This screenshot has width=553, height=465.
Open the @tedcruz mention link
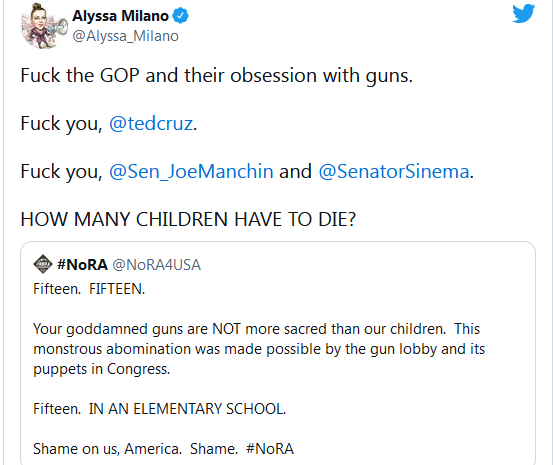pyautogui.click(x=151, y=123)
